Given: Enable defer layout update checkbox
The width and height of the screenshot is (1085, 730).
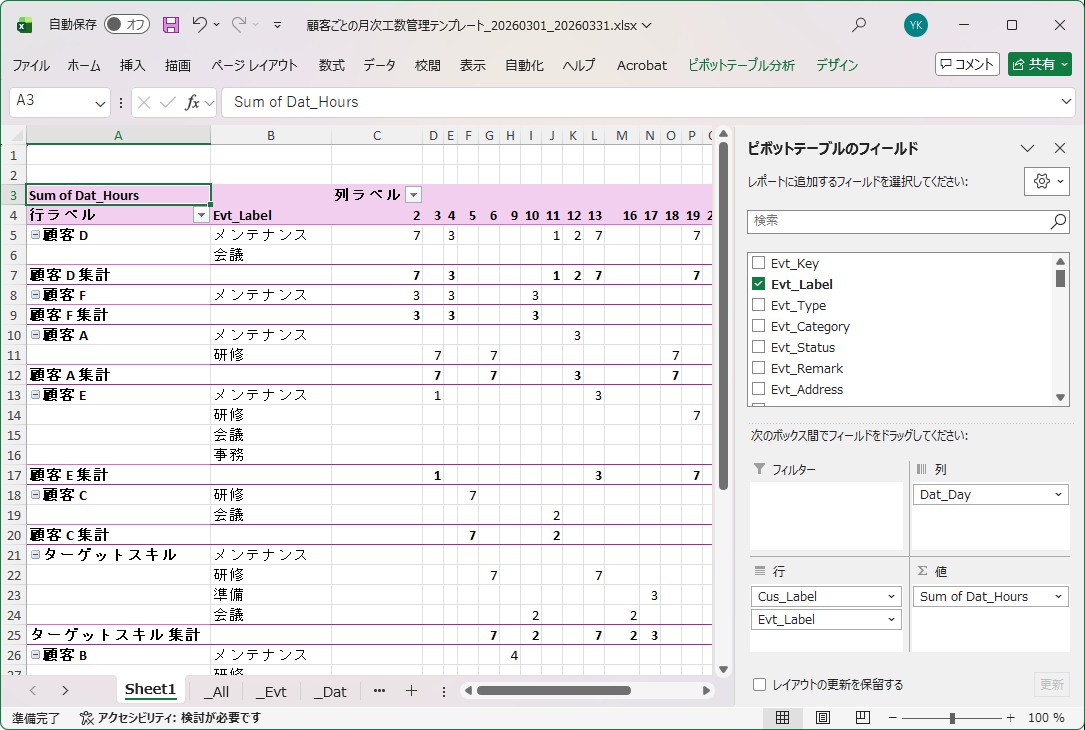Looking at the screenshot, I should (x=760, y=685).
